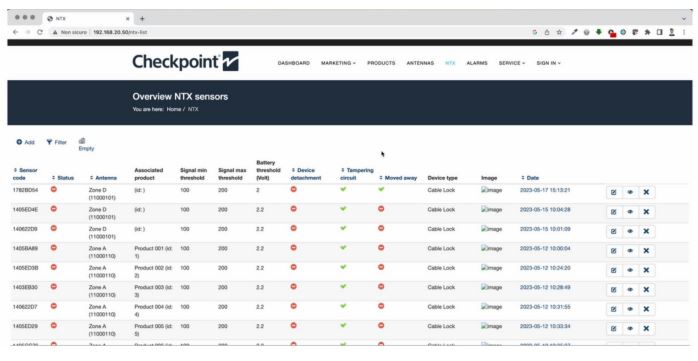Edit sensor 1782BD54 with pencil icon

[x=614, y=192]
